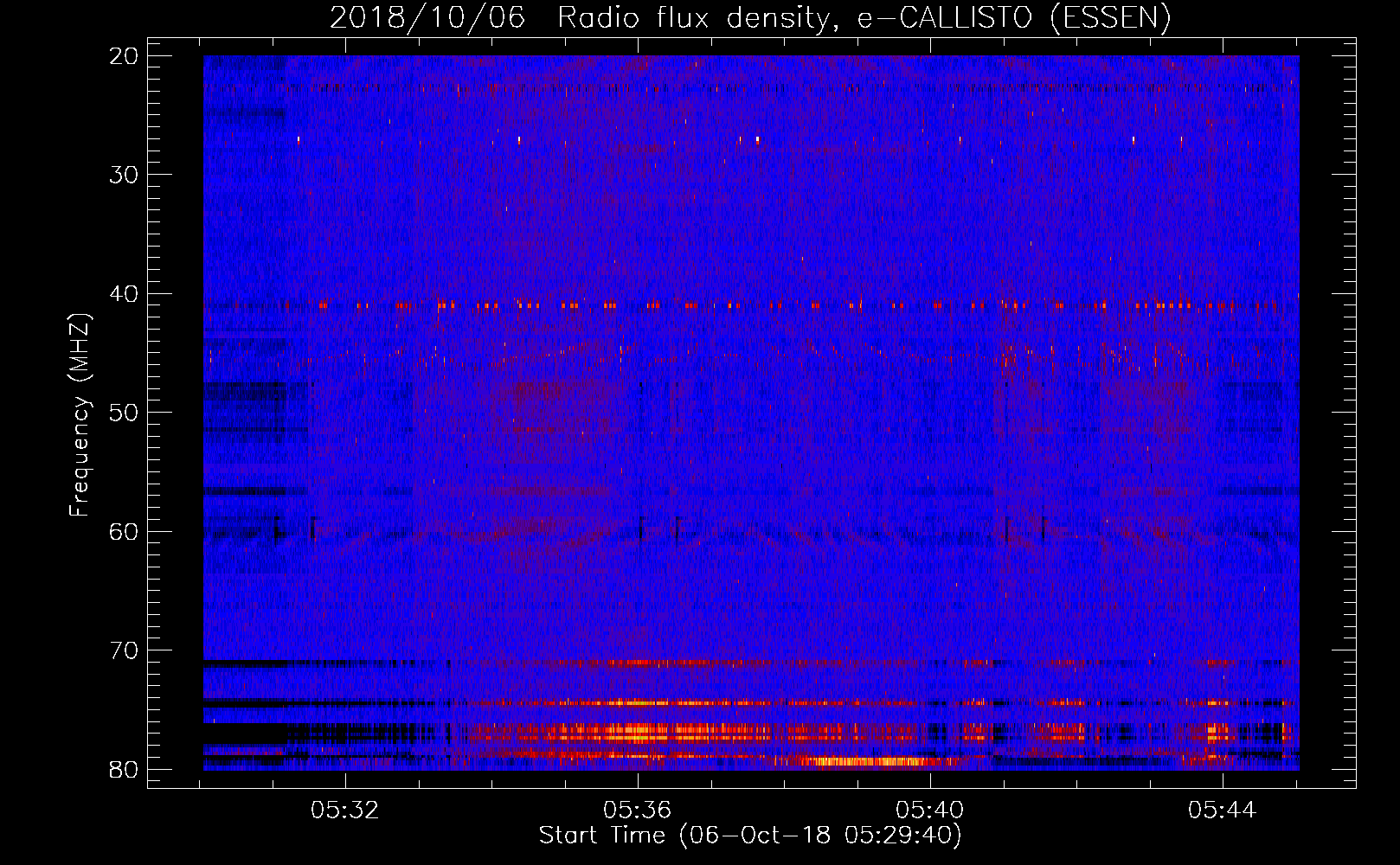Click the plot title e-CALLISTO (ESSEN)

(x=1013, y=18)
